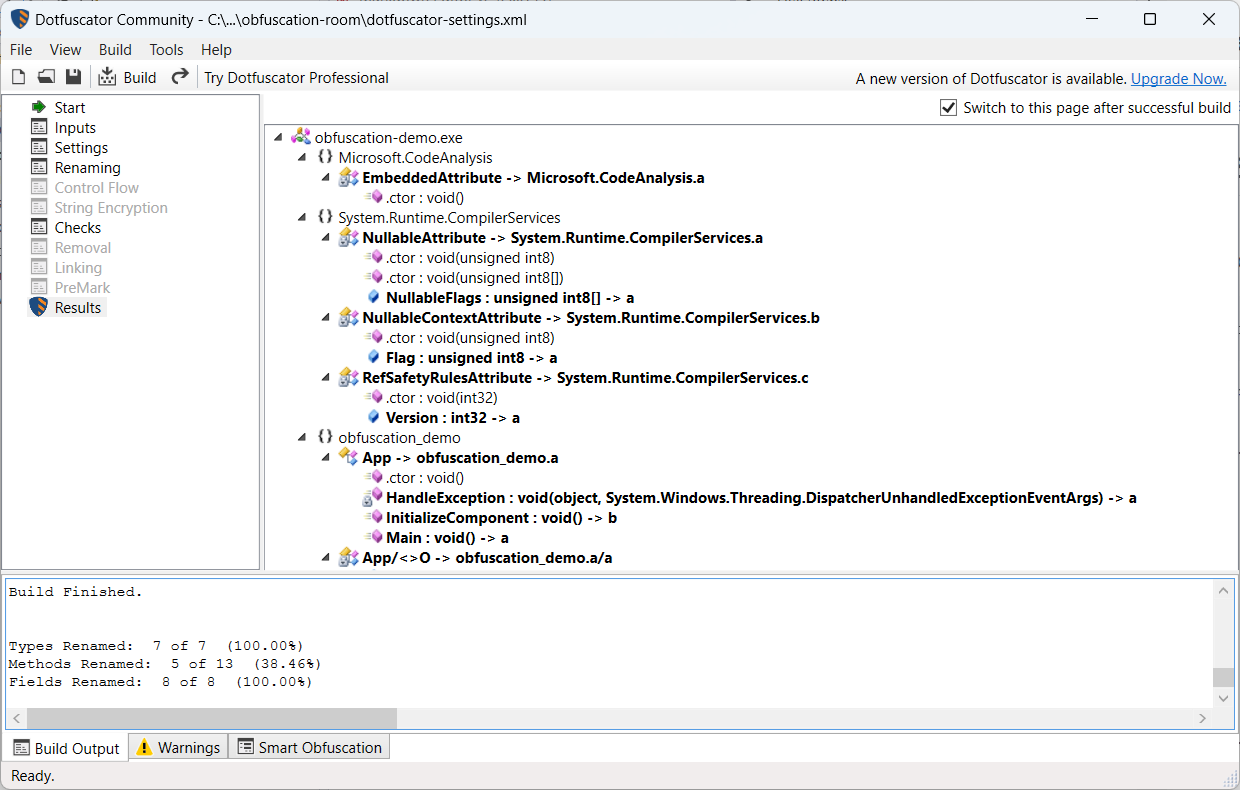Click the output pane scroll down arrow

(1224, 698)
